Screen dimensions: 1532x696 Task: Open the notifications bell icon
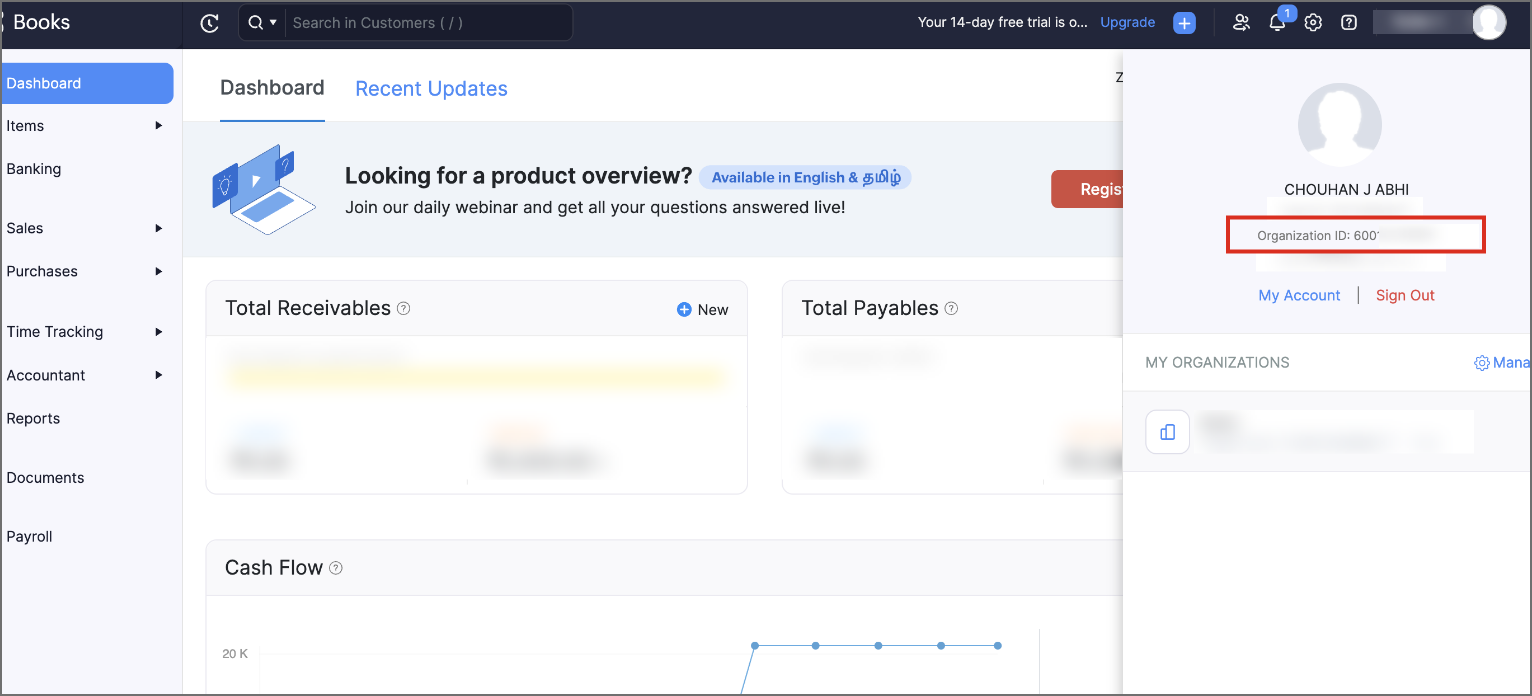tap(1277, 23)
